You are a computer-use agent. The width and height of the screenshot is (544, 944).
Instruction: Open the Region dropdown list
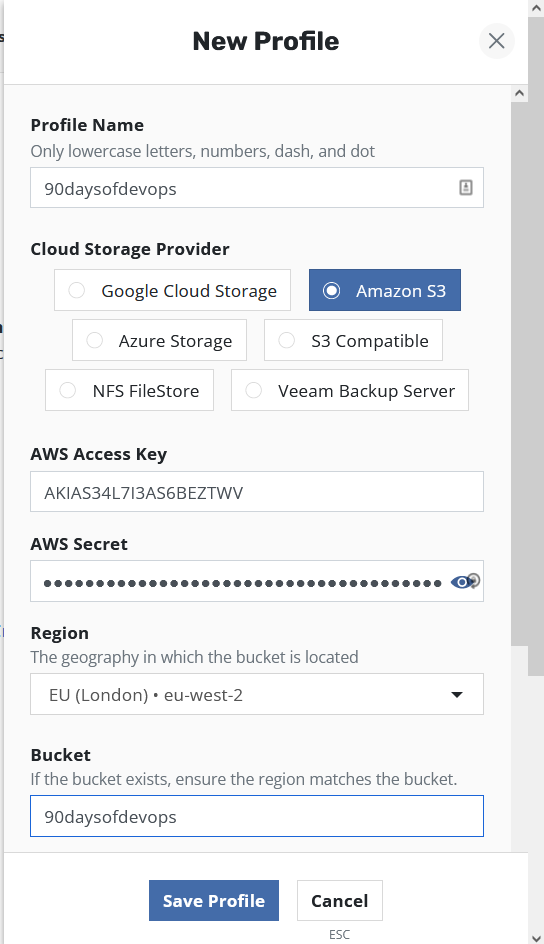pyautogui.click(x=257, y=694)
